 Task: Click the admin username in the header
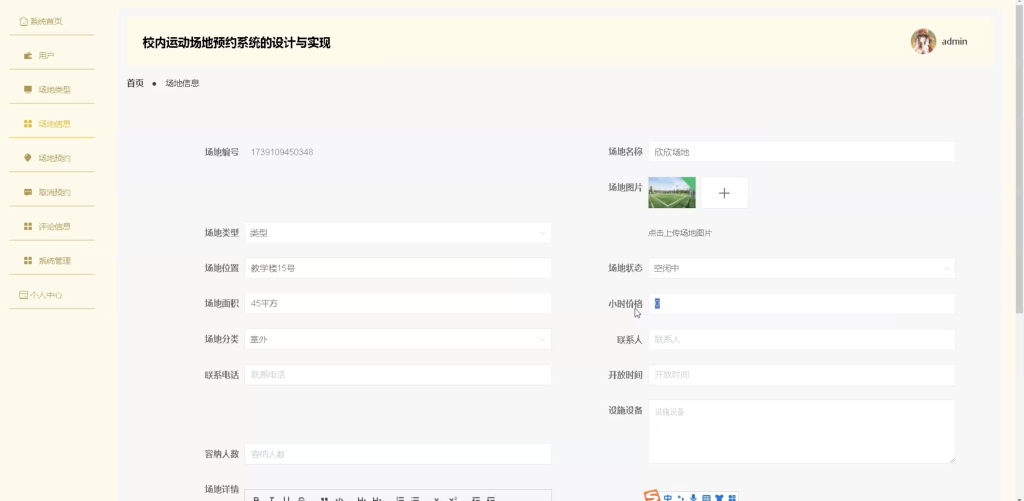point(954,41)
